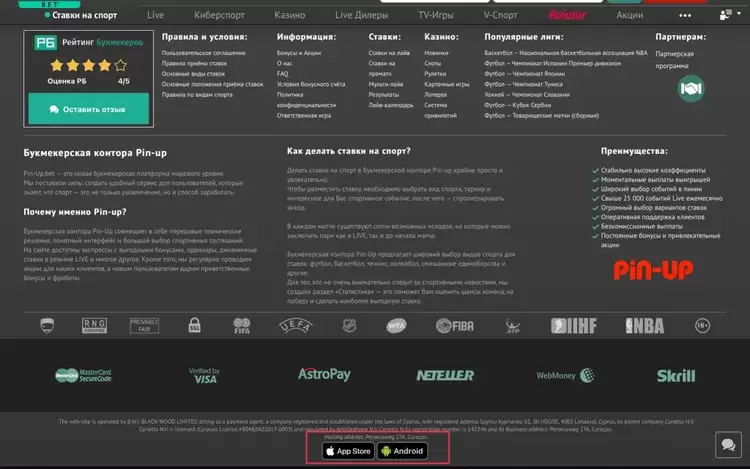Open Бонусы и Акции link
The height and width of the screenshot is (469, 750).
tap(299, 53)
